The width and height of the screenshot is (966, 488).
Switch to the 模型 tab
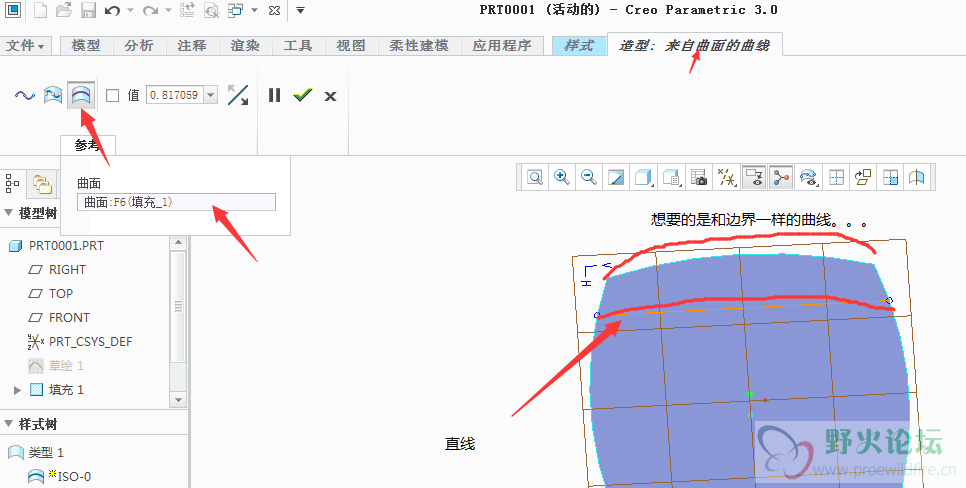tap(86, 46)
